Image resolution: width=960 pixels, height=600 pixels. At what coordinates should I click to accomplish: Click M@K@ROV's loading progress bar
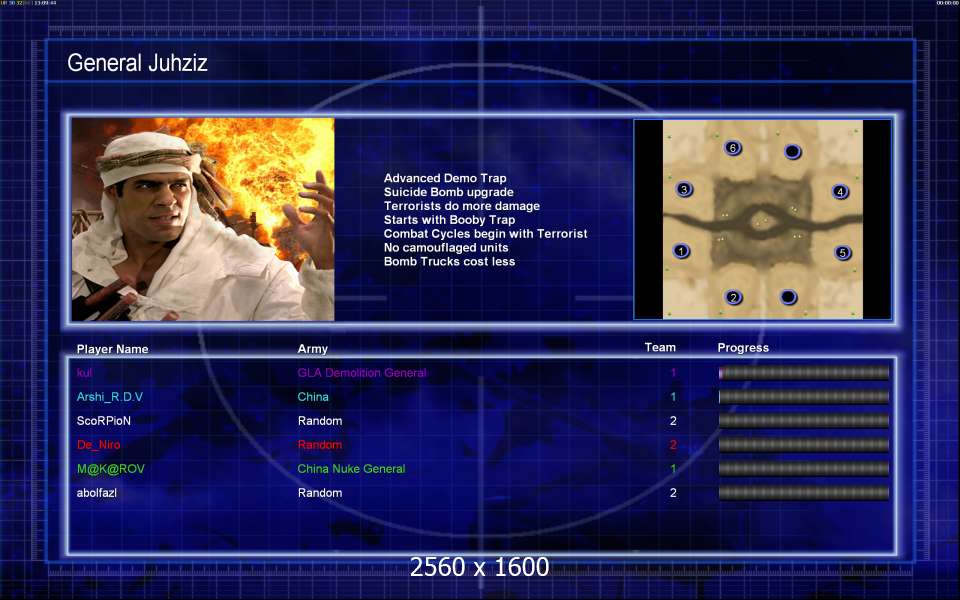click(x=803, y=468)
